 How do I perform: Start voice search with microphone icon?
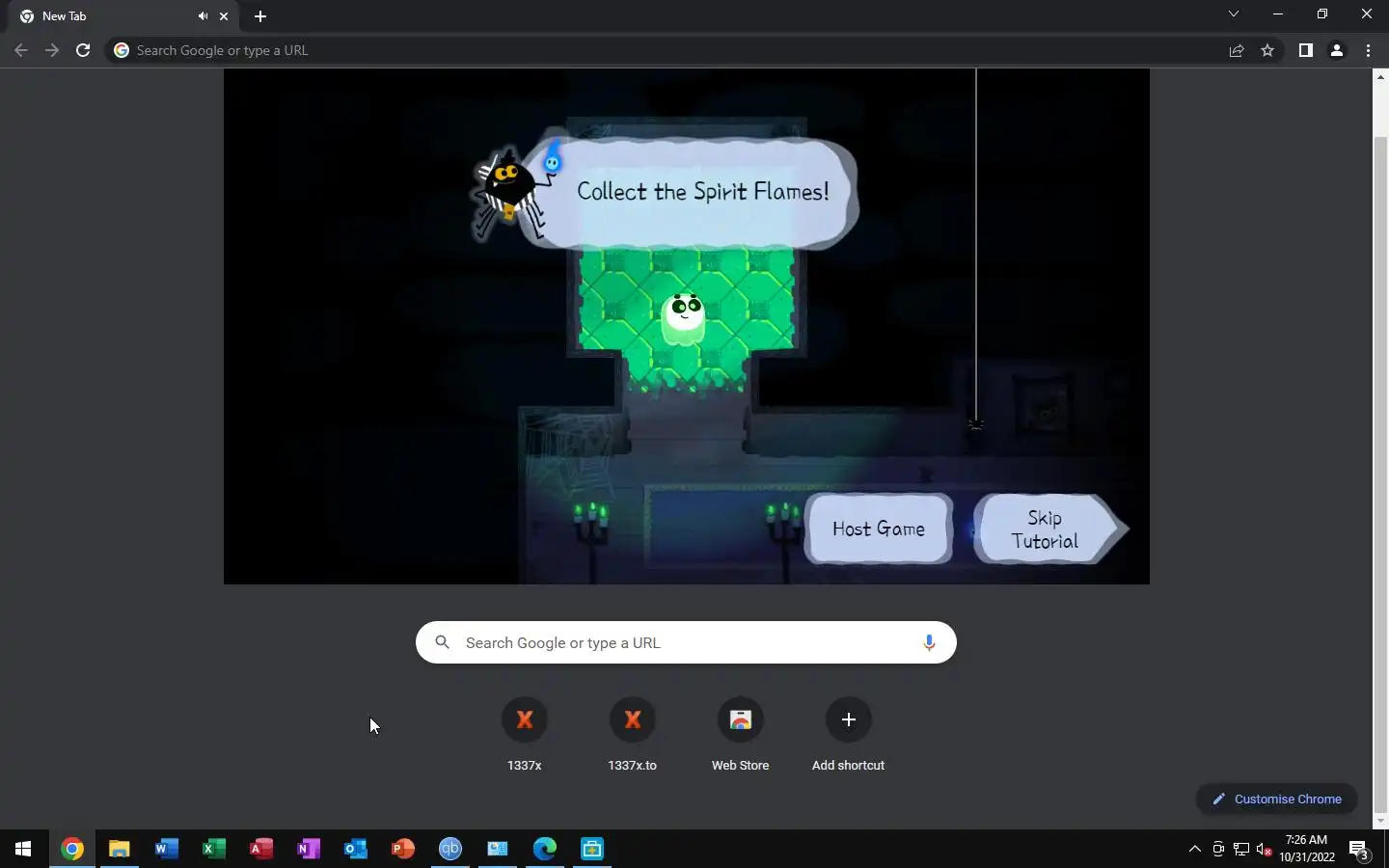click(929, 642)
